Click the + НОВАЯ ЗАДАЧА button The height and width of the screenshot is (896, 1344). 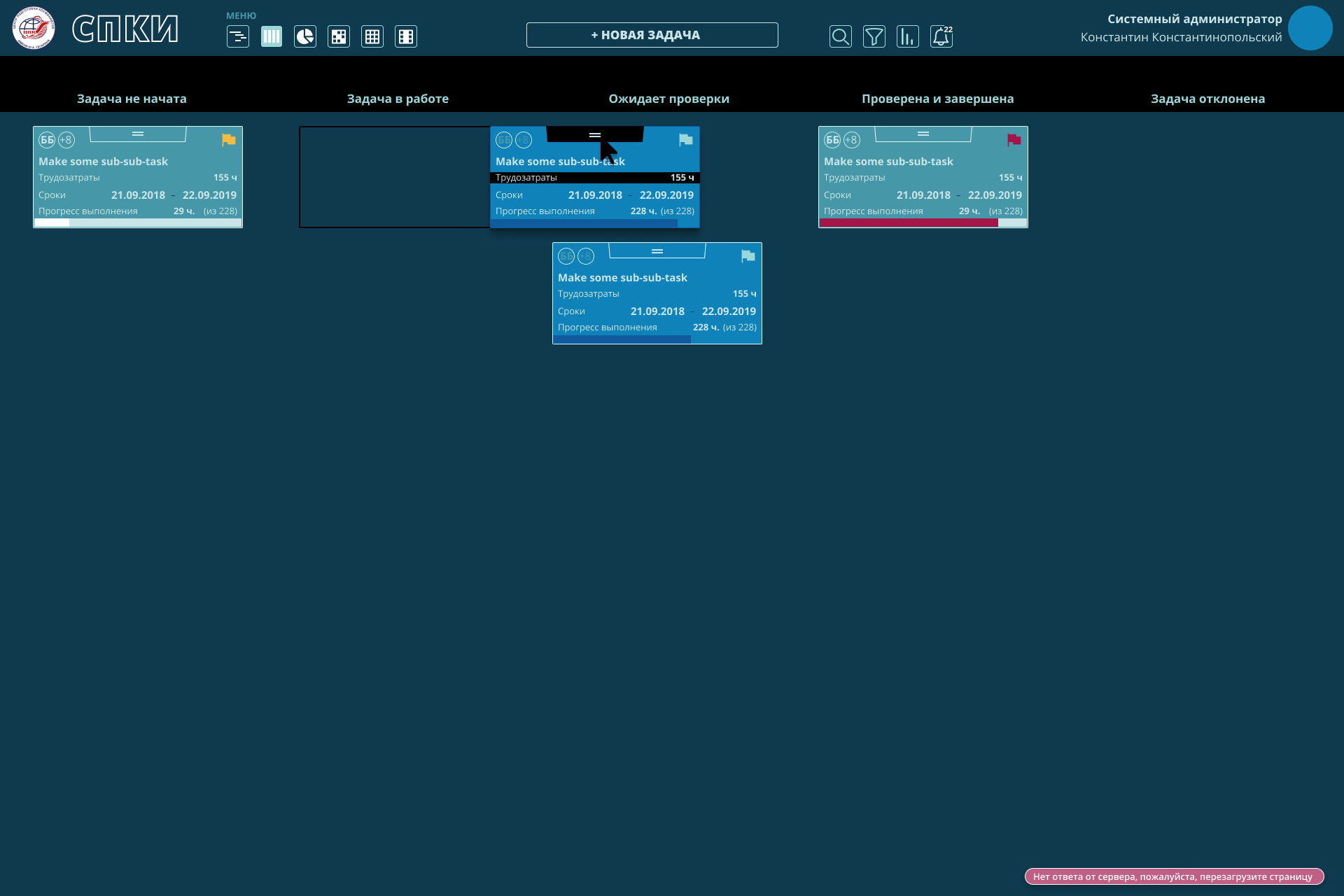coord(652,35)
